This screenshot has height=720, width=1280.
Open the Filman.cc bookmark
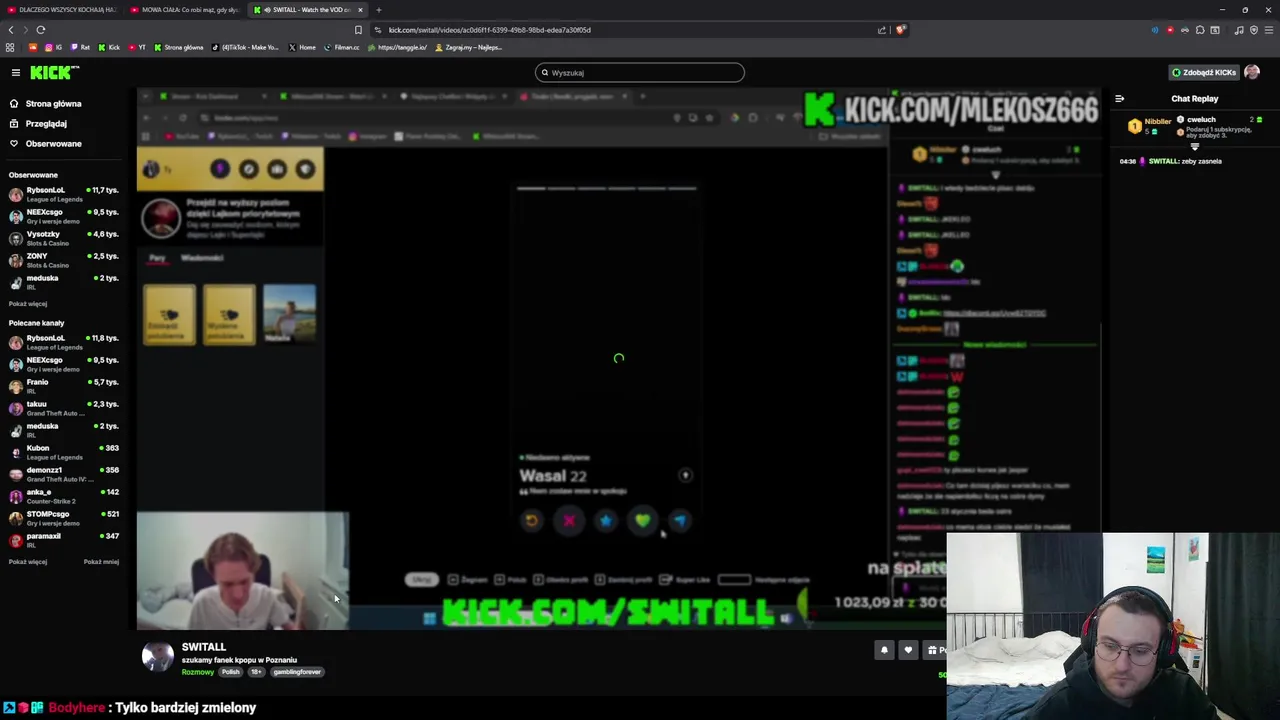(341, 47)
